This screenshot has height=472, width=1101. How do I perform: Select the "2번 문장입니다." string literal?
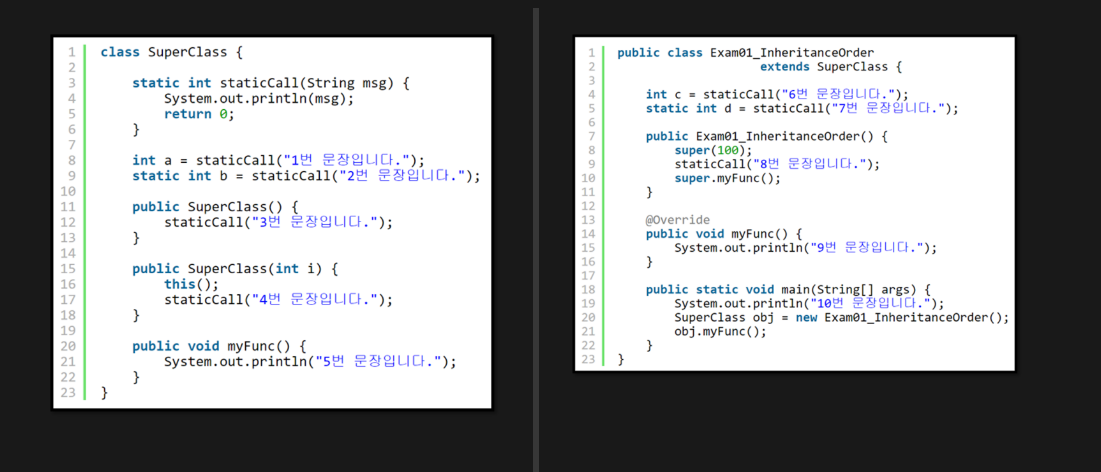[x=401, y=176]
